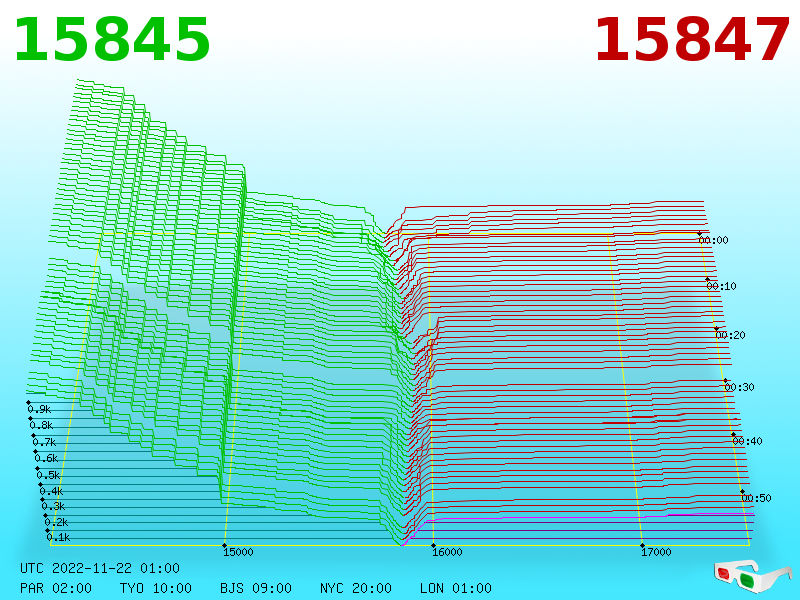Click the 00:10 time axis marker

(721, 286)
